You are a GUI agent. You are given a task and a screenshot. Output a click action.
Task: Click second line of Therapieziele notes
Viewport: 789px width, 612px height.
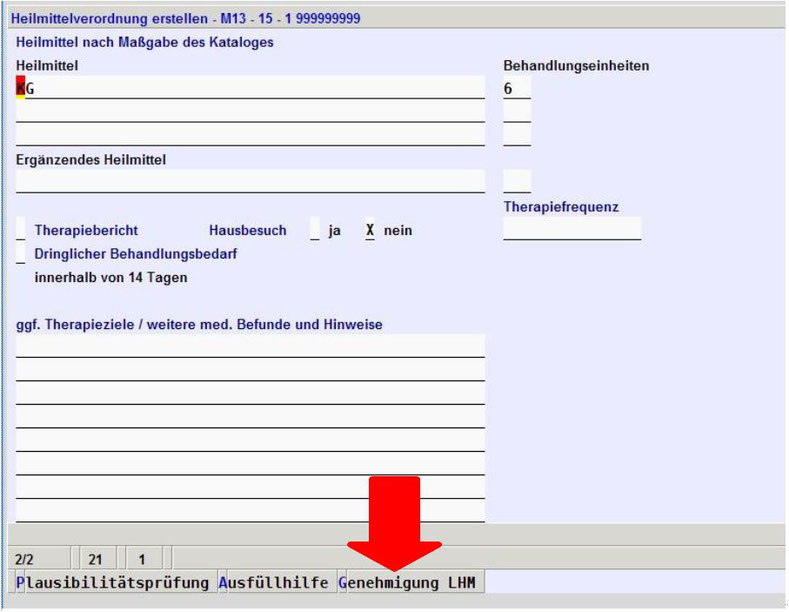click(x=250, y=370)
